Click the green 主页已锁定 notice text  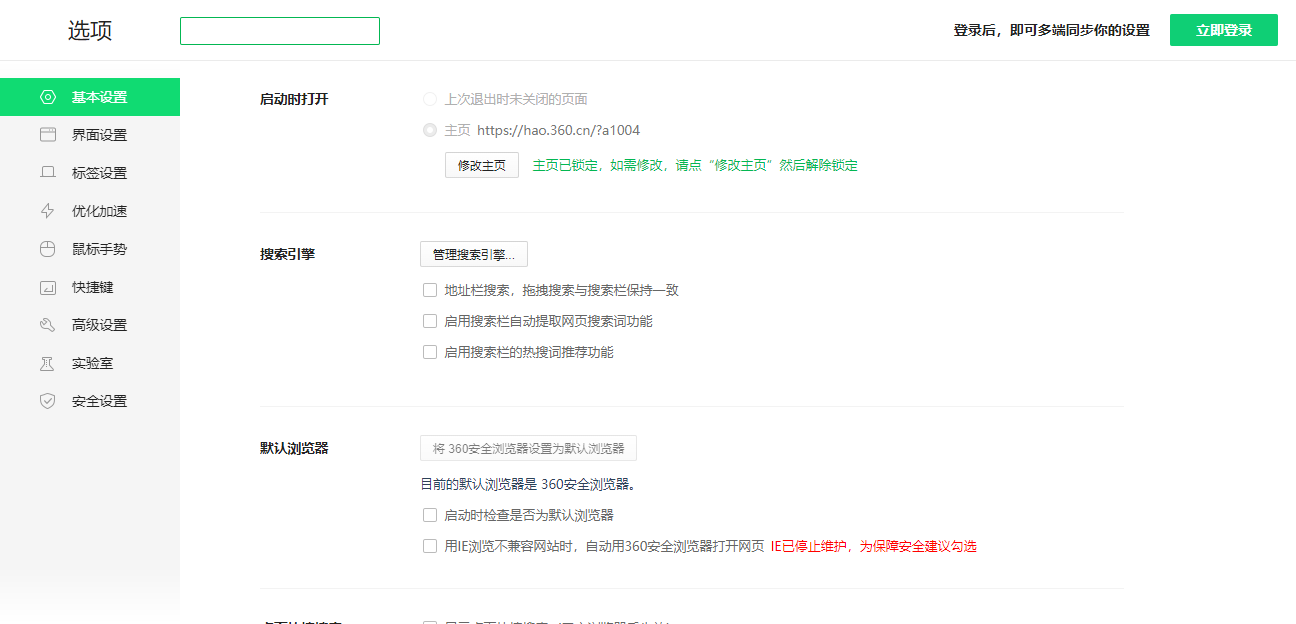[695, 165]
